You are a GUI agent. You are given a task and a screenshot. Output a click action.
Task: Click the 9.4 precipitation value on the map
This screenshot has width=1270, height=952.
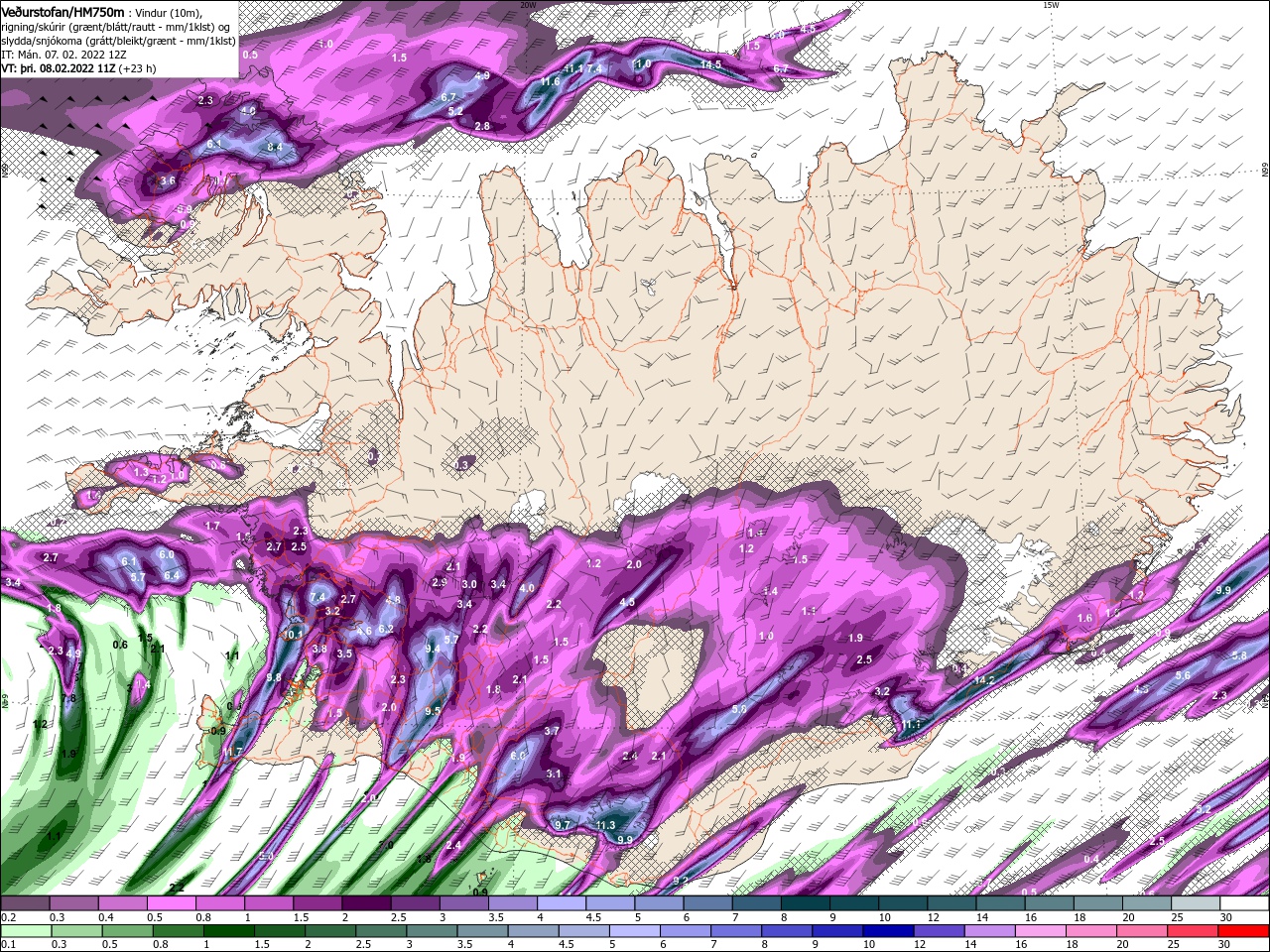pos(432,649)
